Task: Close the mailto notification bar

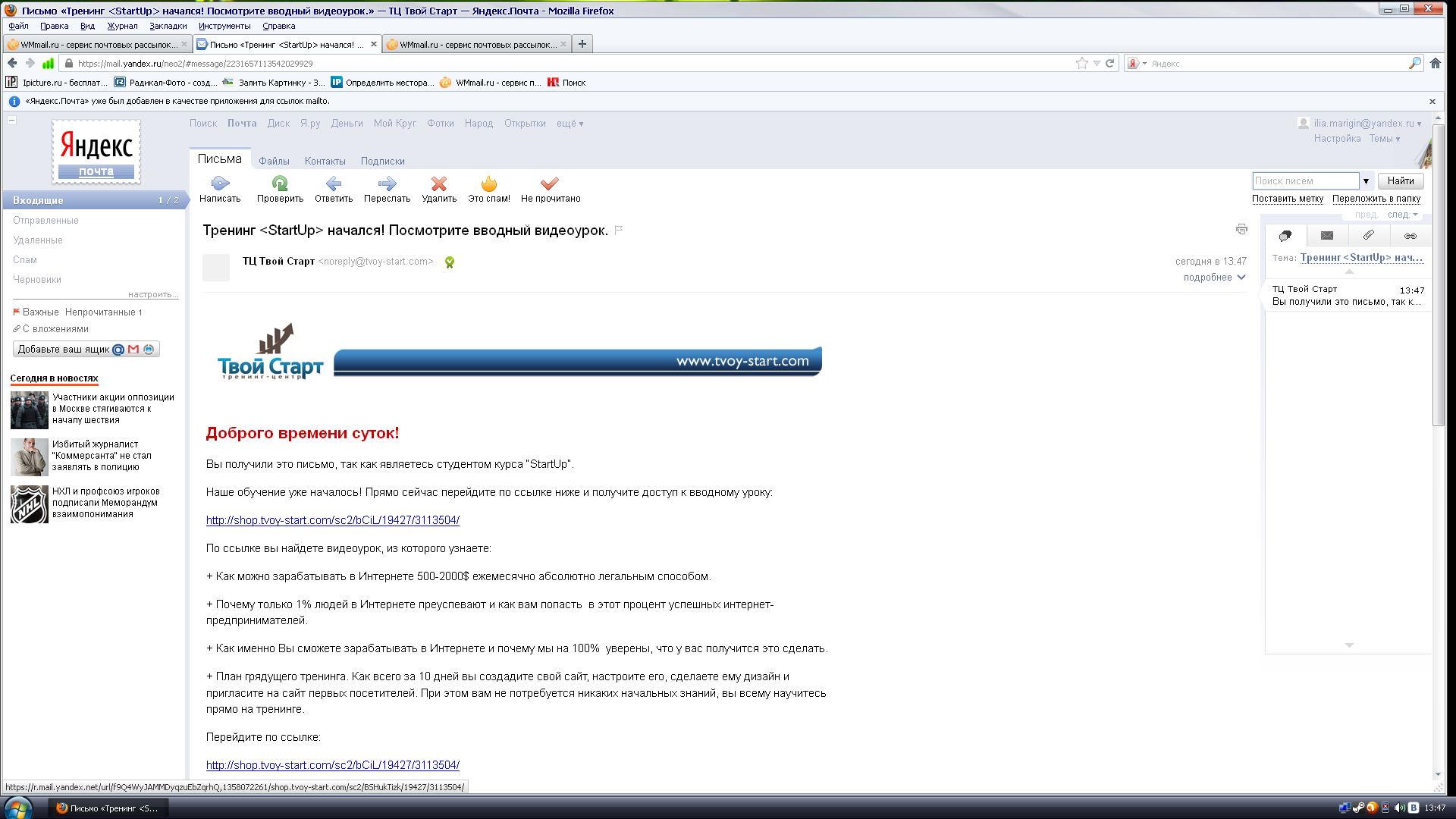Action: (1432, 102)
